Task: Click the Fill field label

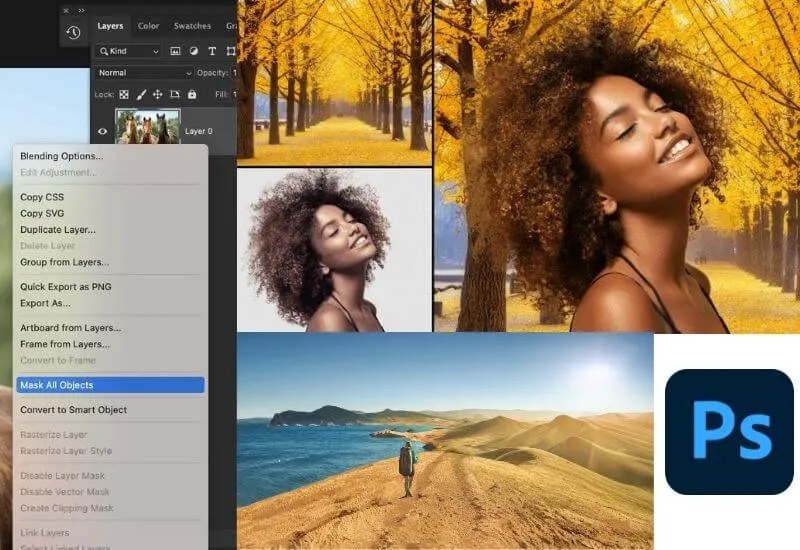Action: pos(221,94)
